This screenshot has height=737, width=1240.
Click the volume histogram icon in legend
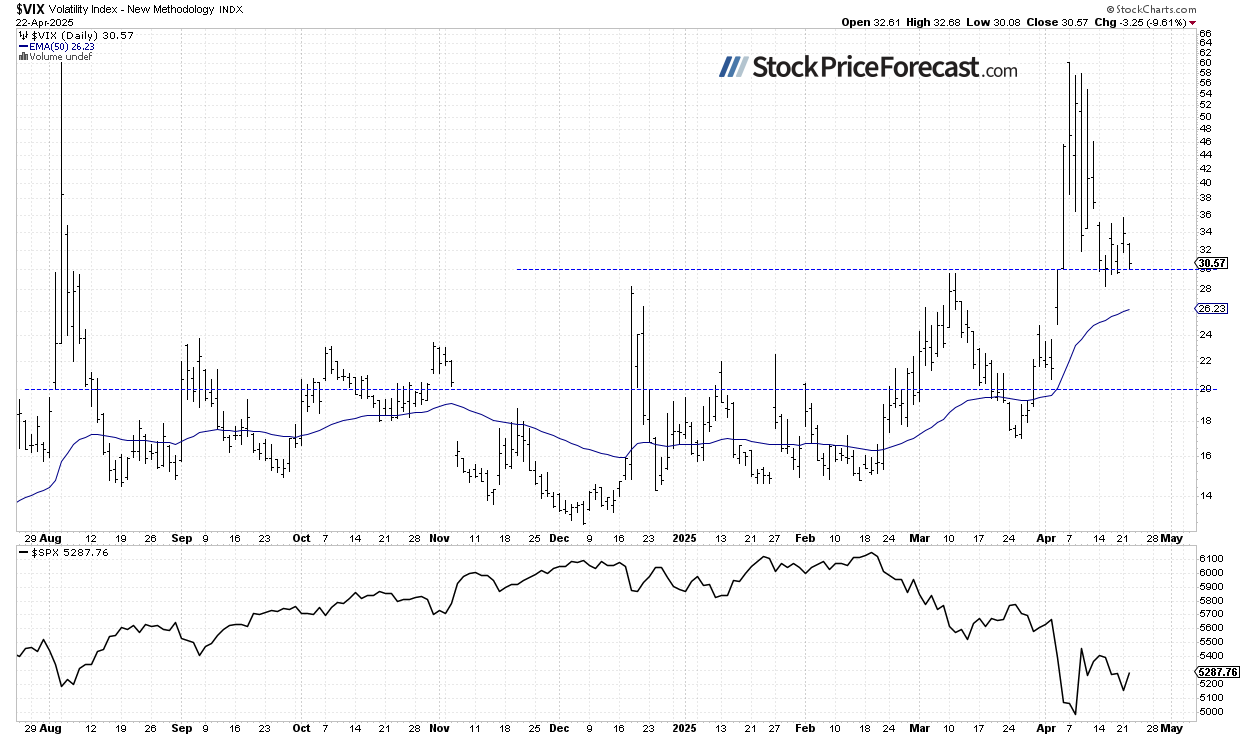tap(22, 56)
